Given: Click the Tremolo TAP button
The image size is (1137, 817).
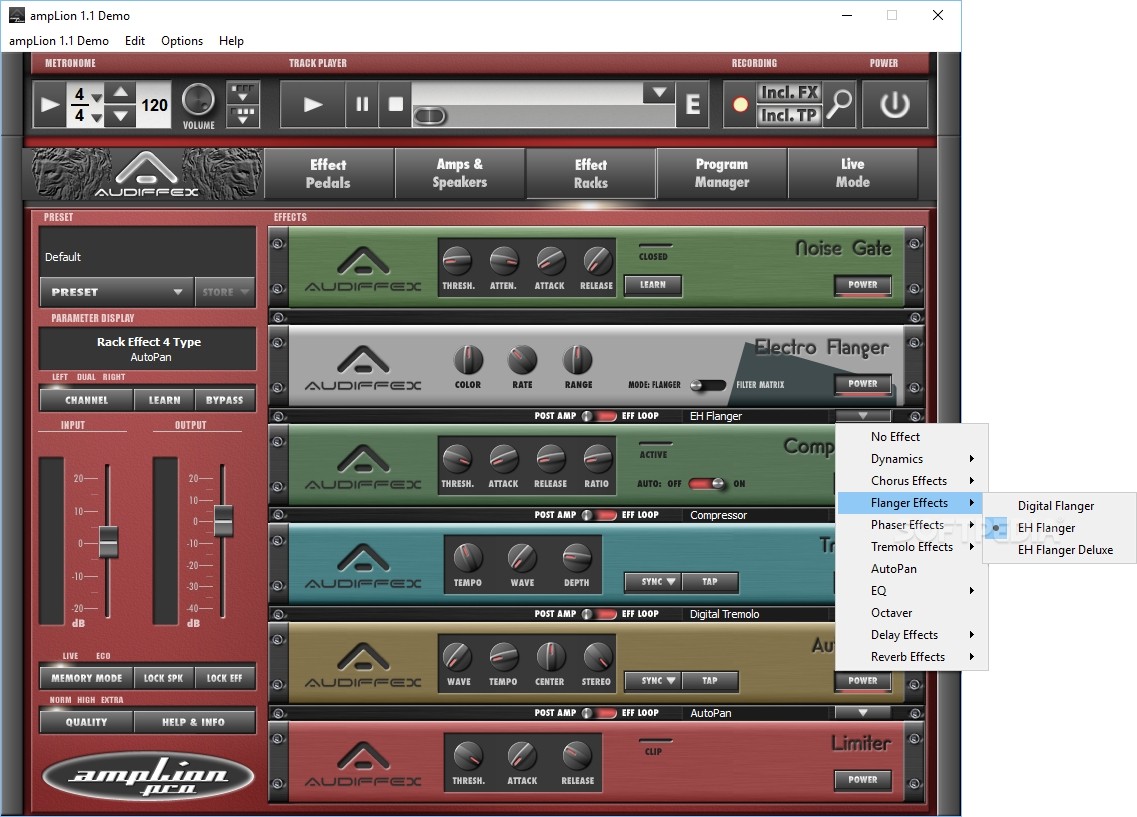Looking at the screenshot, I should [x=710, y=582].
